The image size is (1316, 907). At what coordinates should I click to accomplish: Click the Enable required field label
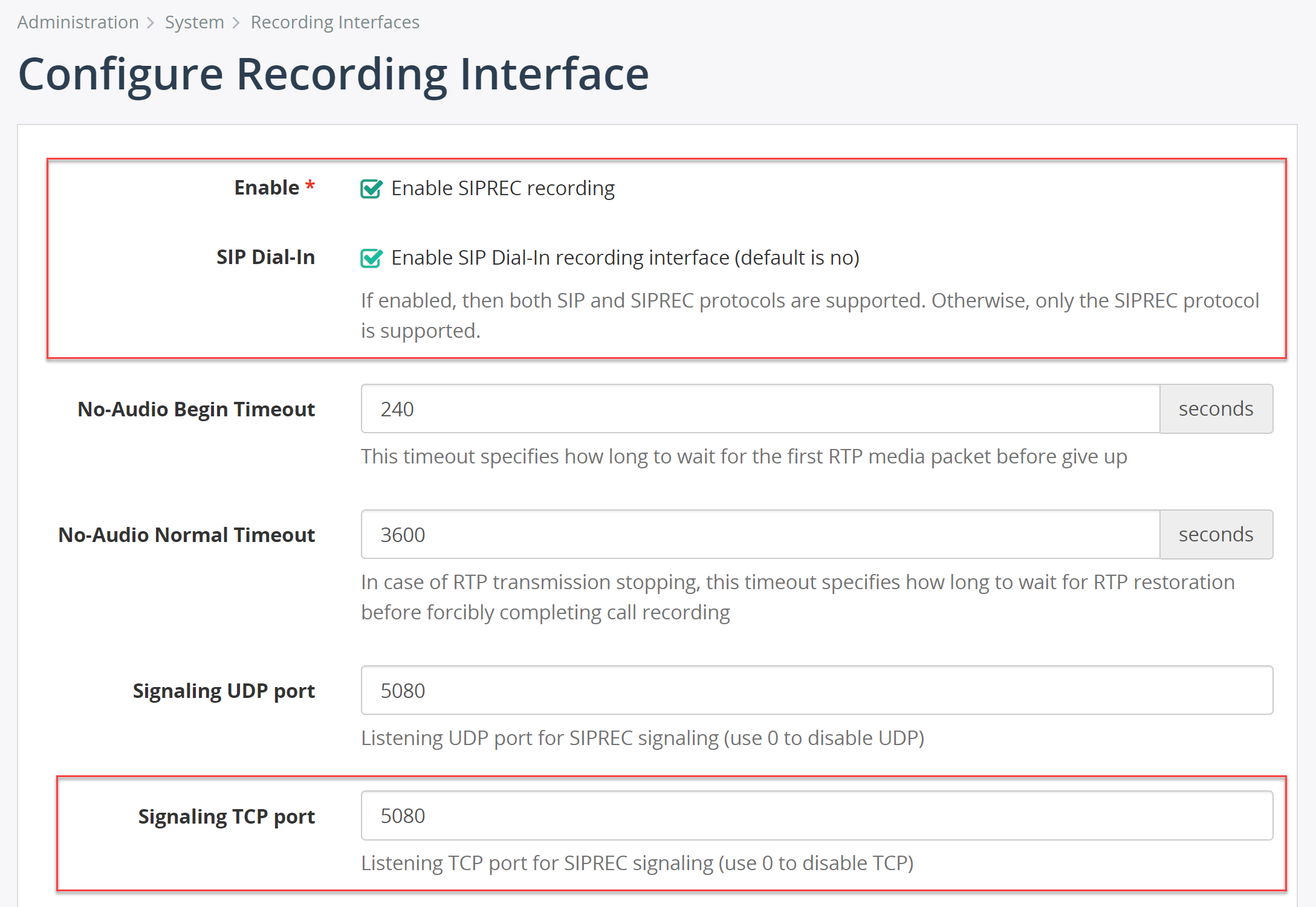coord(275,188)
